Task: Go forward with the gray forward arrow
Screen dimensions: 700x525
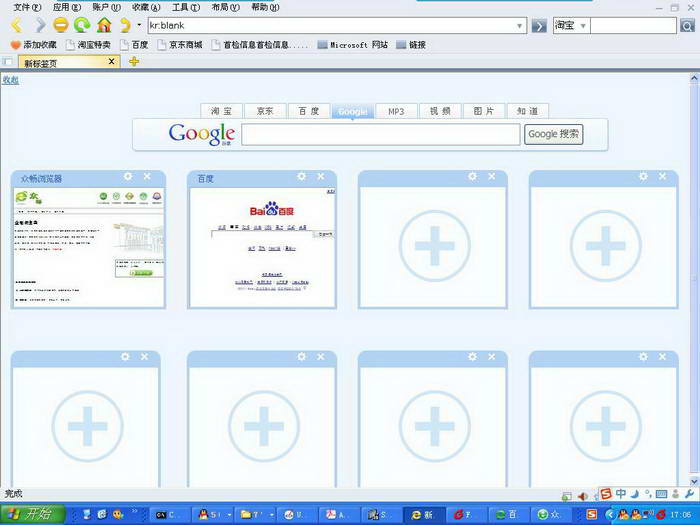Action: [41, 25]
